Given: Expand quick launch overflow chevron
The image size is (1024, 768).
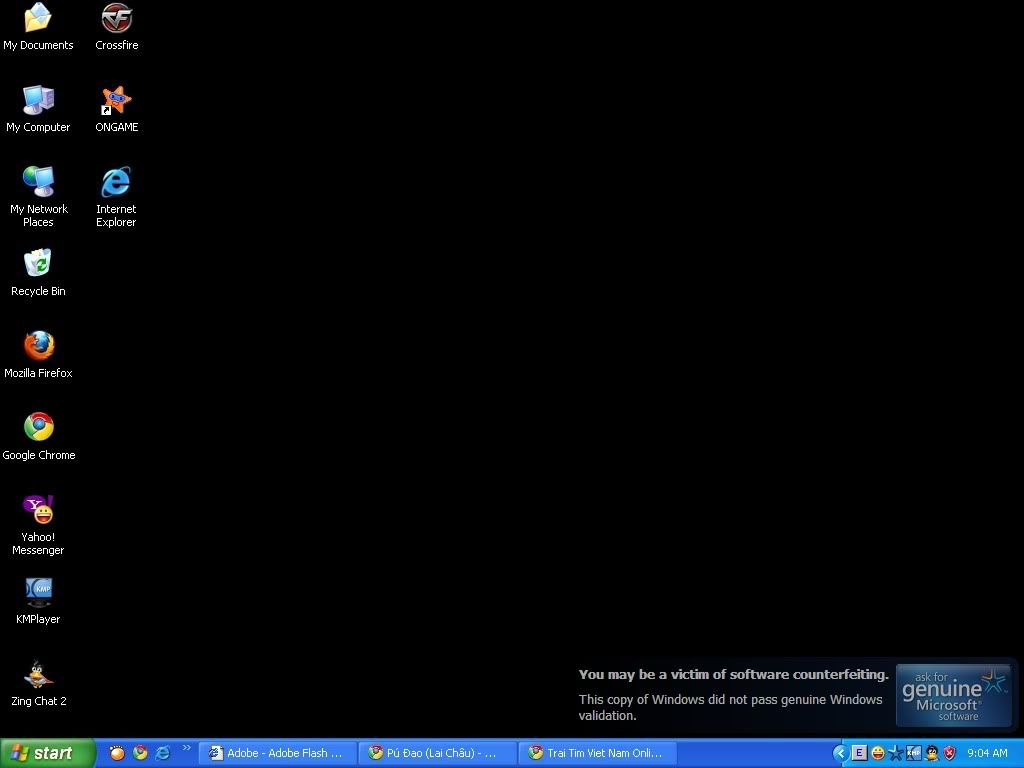Looking at the screenshot, I should click(186, 748).
